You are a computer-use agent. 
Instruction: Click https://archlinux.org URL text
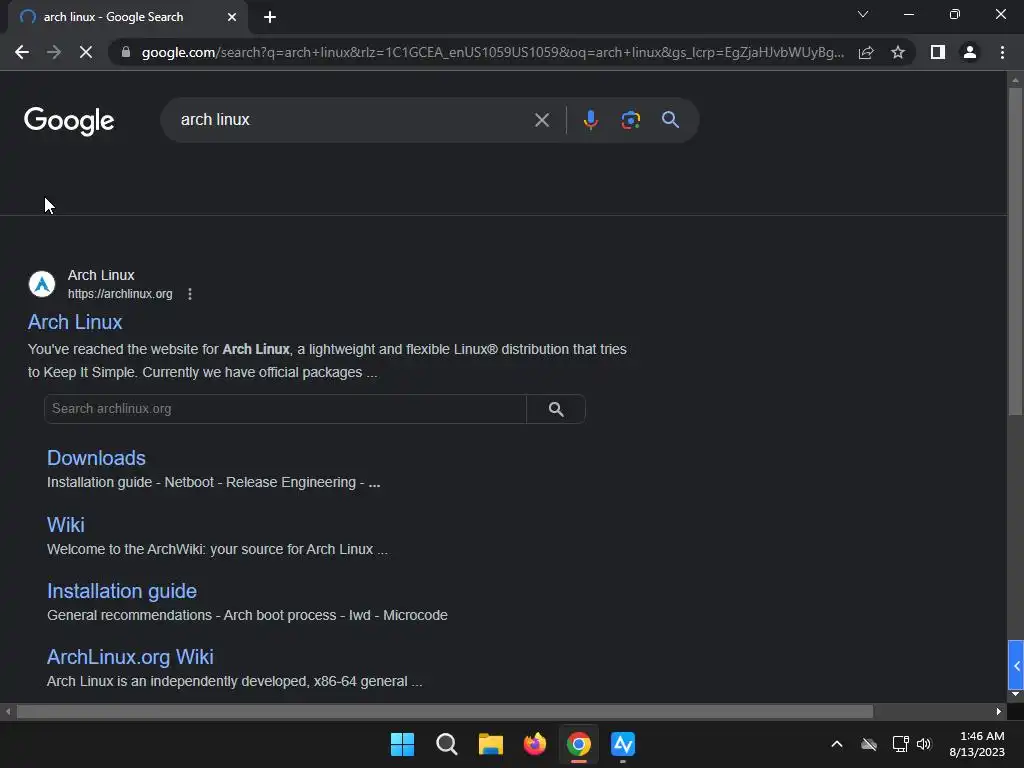(120, 294)
